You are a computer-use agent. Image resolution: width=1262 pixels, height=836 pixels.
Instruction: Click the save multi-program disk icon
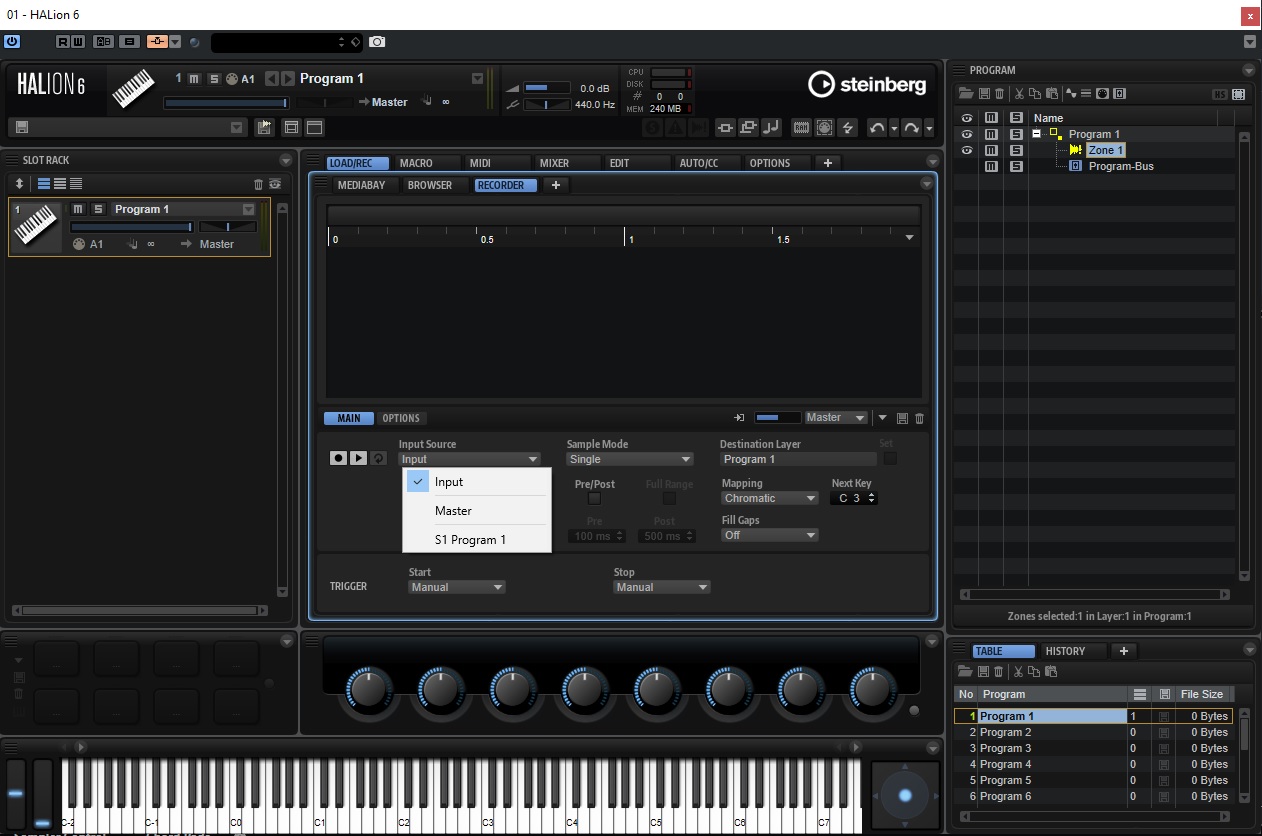coord(21,127)
